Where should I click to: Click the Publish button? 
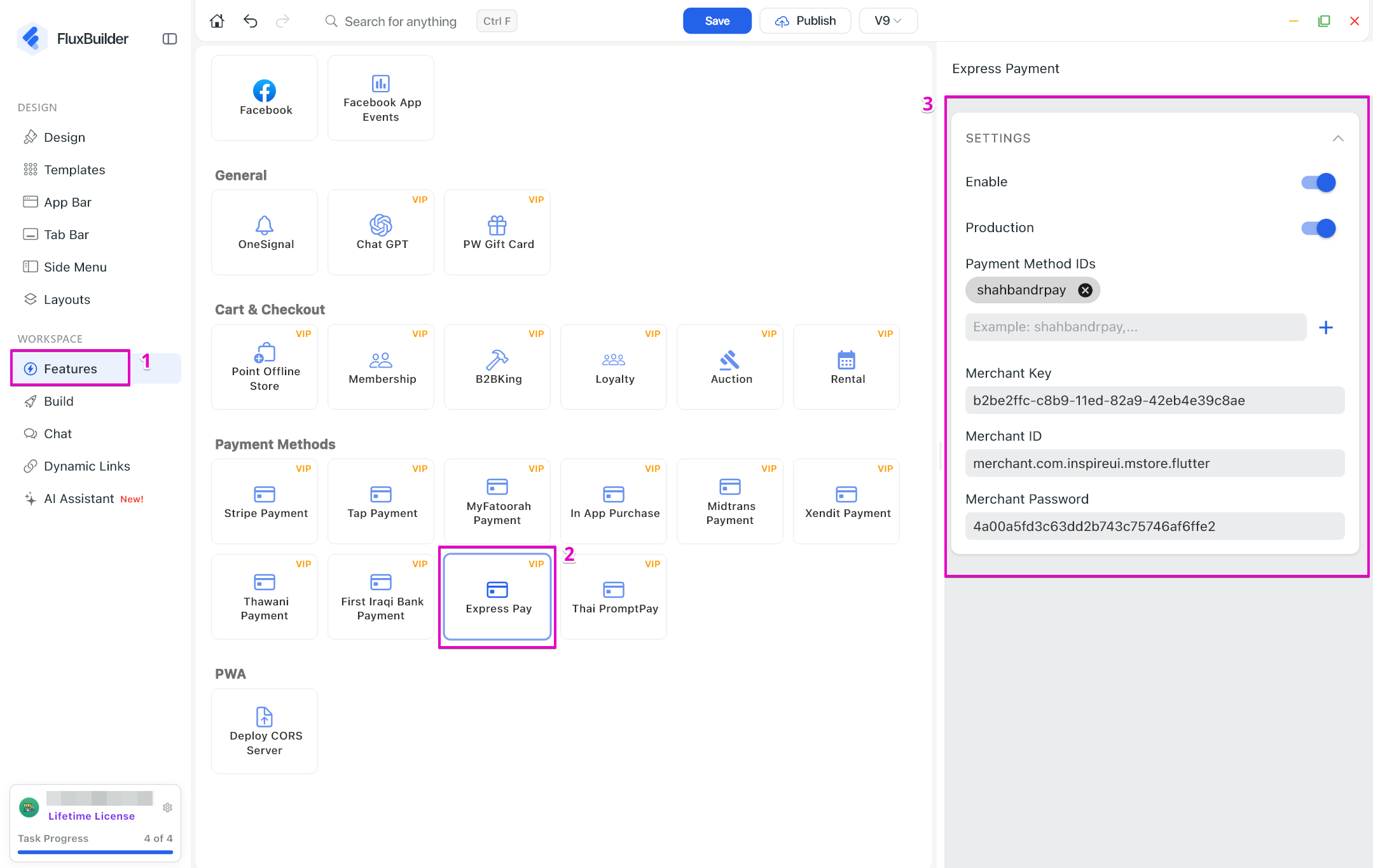tap(805, 21)
